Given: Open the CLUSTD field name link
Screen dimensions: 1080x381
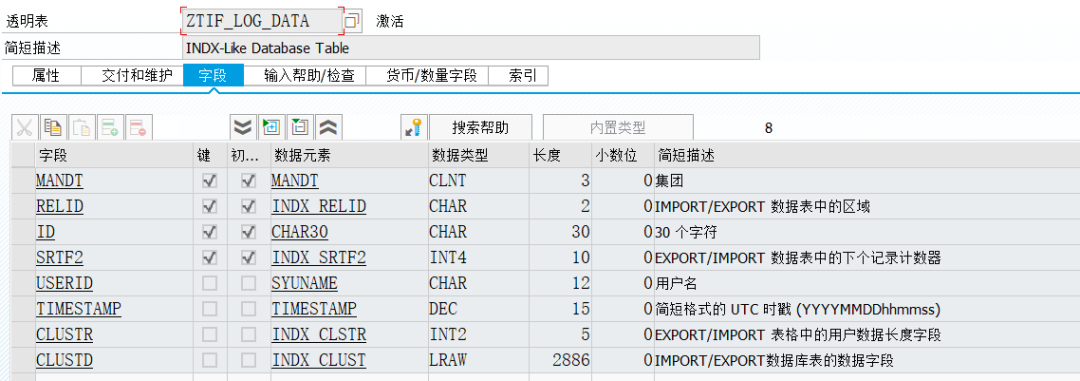Looking at the screenshot, I should click(x=64, y=360).
